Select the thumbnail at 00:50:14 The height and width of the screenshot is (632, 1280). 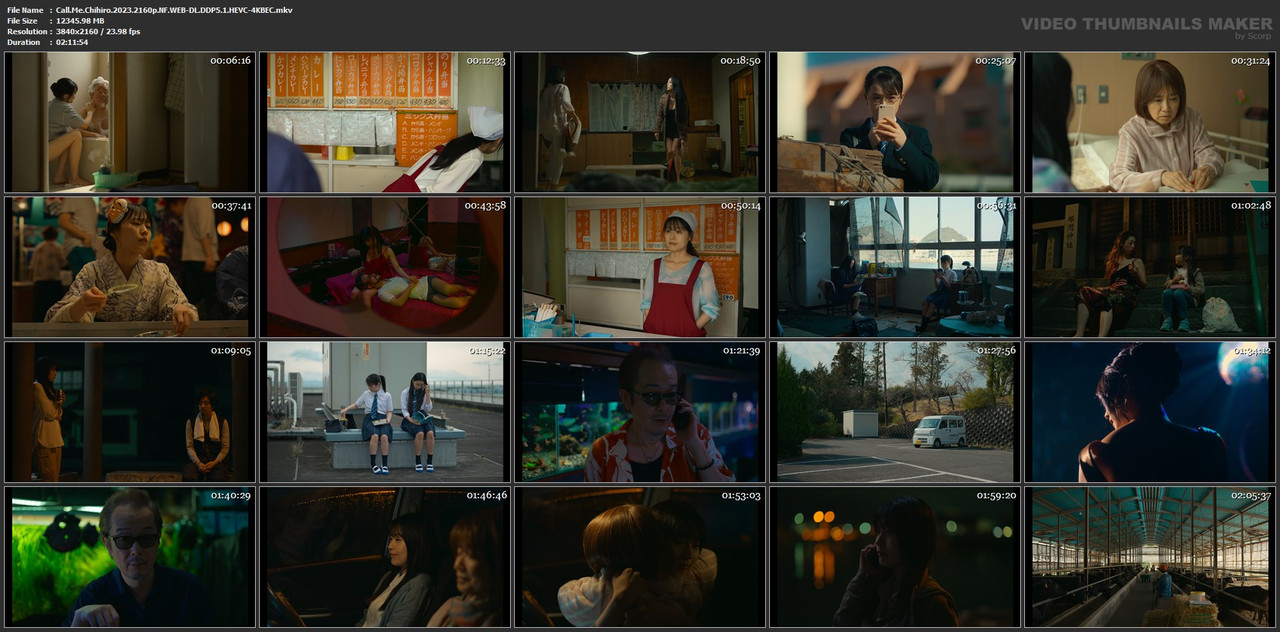[640, 267]
